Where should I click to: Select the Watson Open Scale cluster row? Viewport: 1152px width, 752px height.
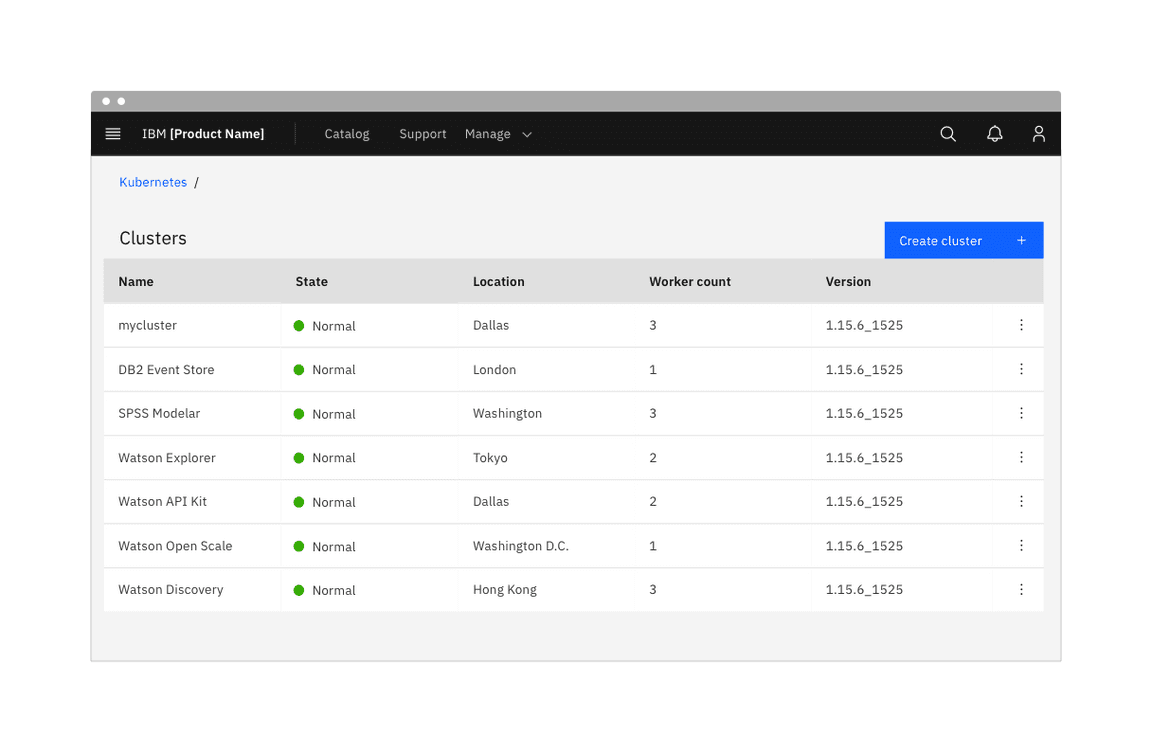point(175,546)
